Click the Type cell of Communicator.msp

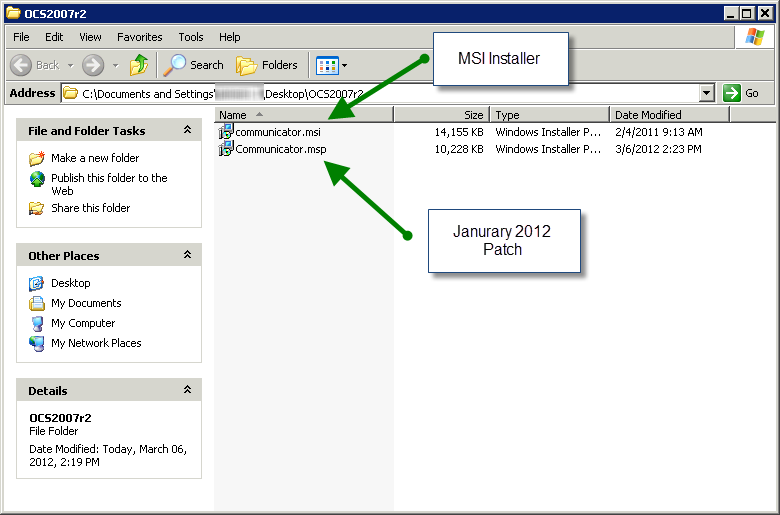pyautogui.click(x=548, y=149)
